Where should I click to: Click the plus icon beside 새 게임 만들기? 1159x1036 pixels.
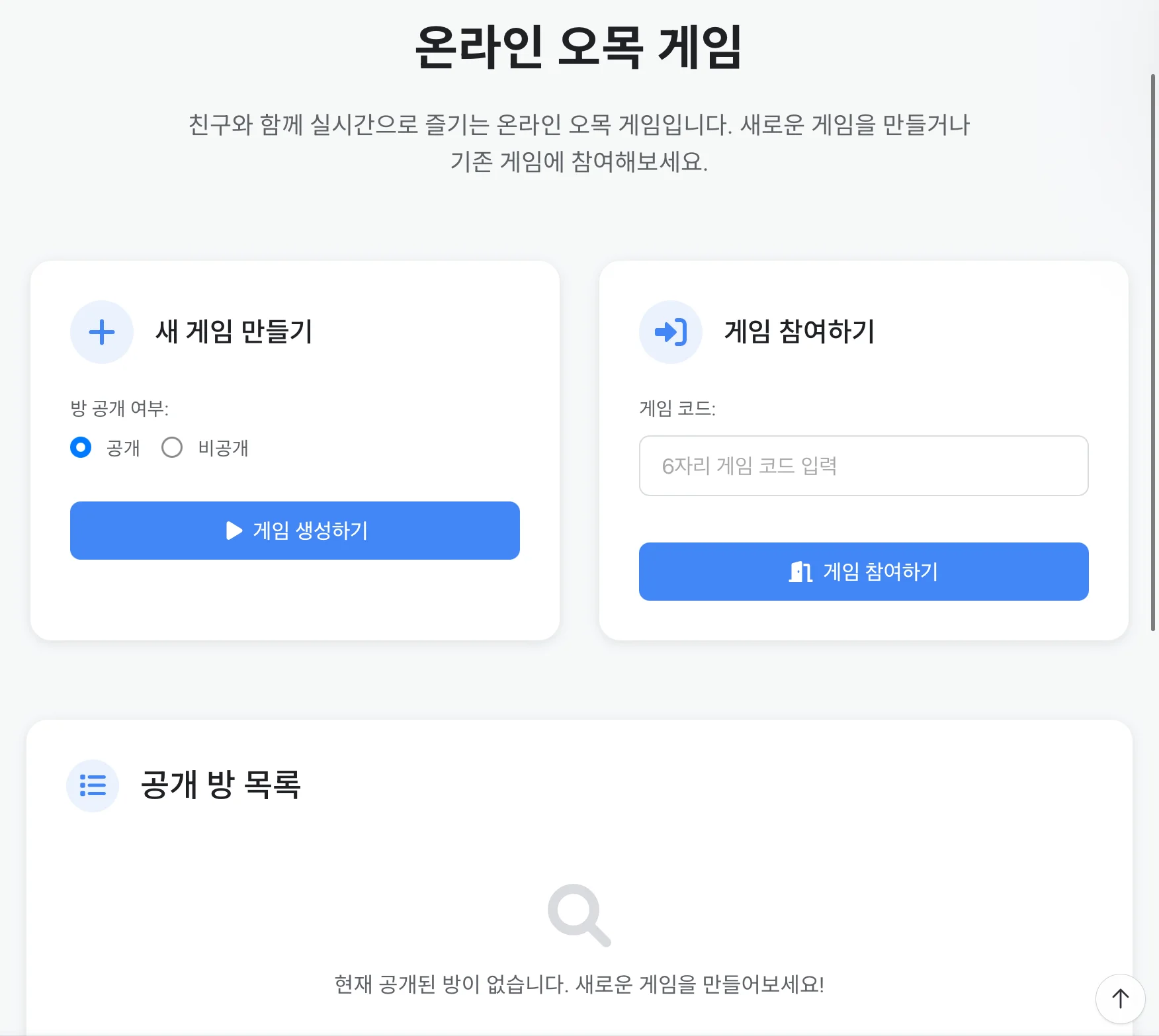(x=102, y=332)
